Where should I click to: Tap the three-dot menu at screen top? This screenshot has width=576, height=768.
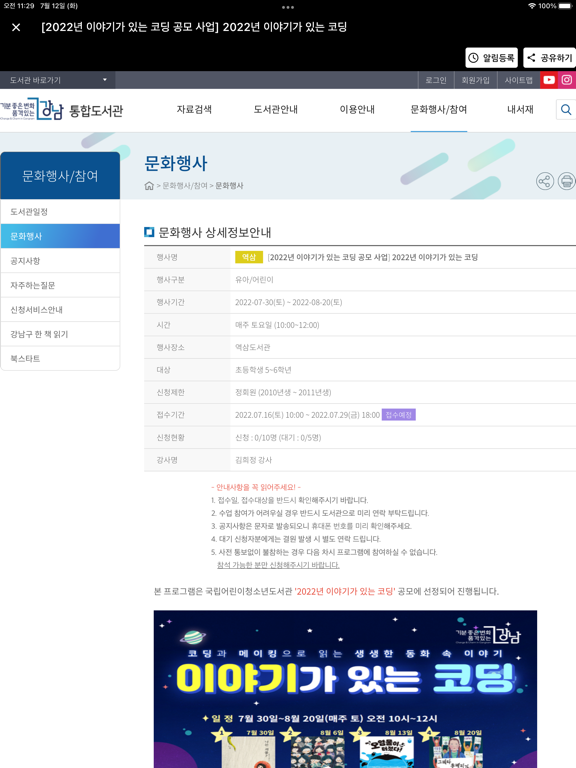(x=288, y=7)
